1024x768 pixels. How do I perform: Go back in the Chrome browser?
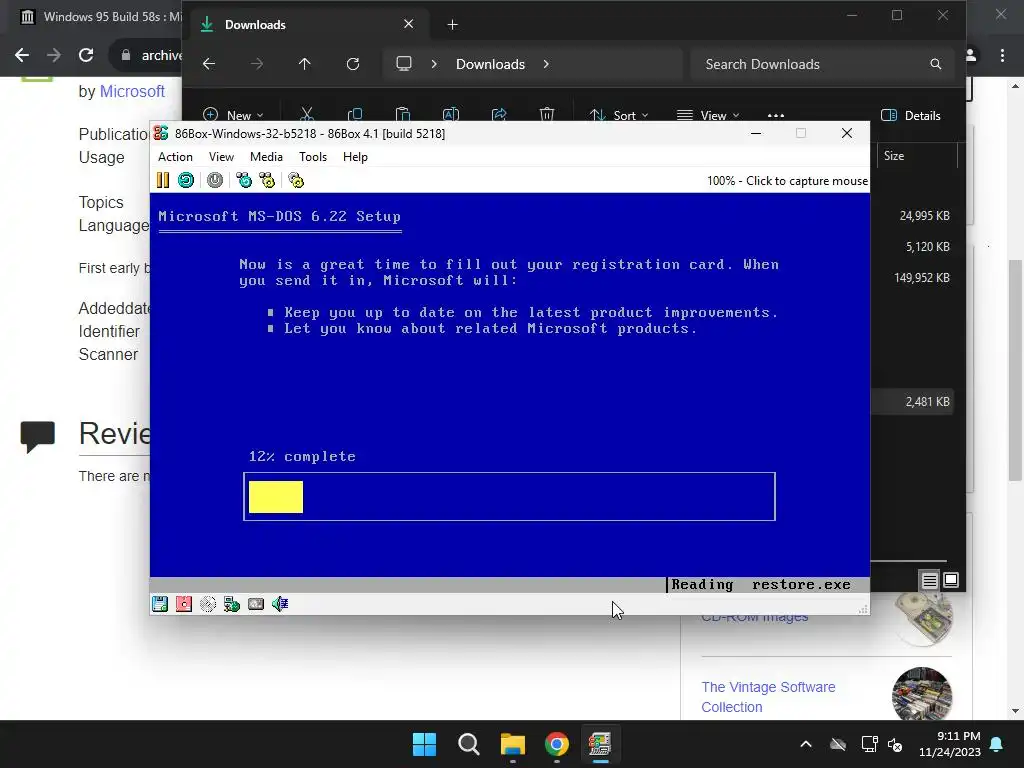(x=22, y=56)
